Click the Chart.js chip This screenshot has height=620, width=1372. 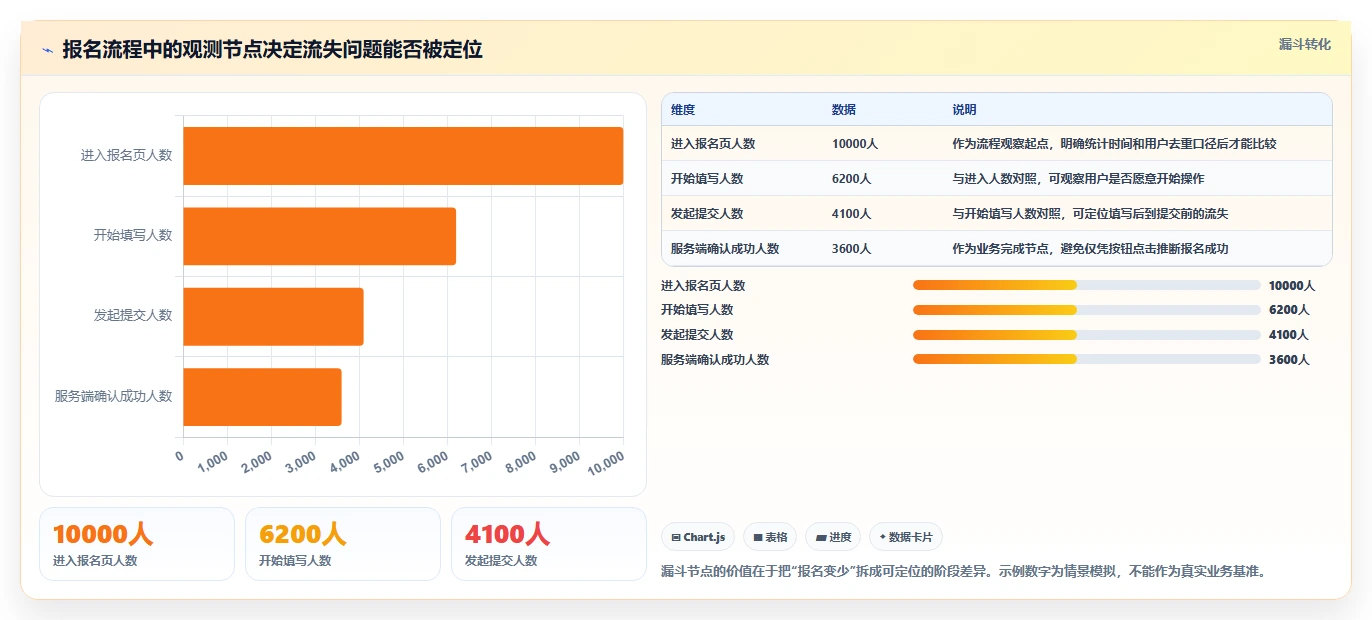pos(698,537)
